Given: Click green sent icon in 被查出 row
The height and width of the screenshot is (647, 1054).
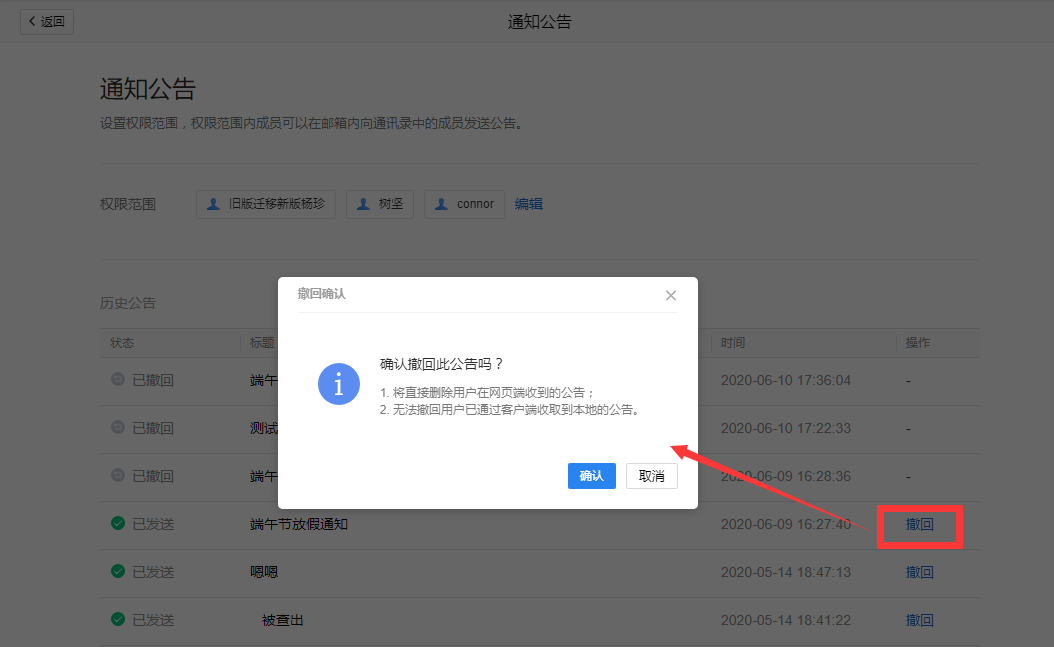Looking at the screenshot, I should (118, 620).
